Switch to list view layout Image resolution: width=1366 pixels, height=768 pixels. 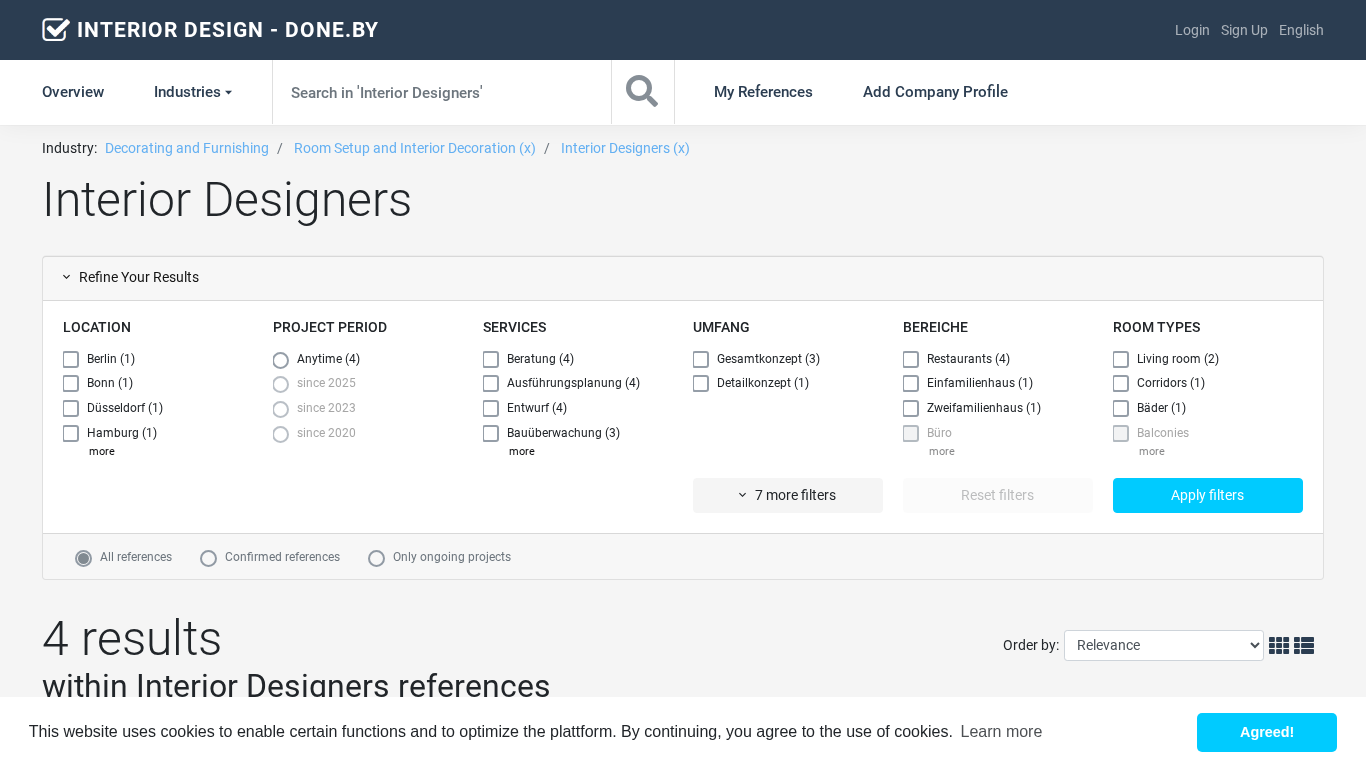coord(1304,646)
